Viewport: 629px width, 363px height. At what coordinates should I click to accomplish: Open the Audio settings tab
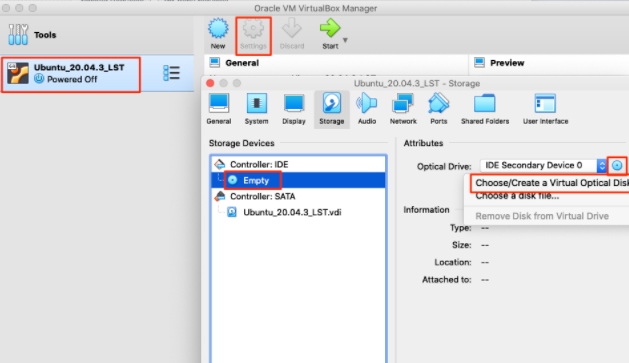tap(367, 109)
